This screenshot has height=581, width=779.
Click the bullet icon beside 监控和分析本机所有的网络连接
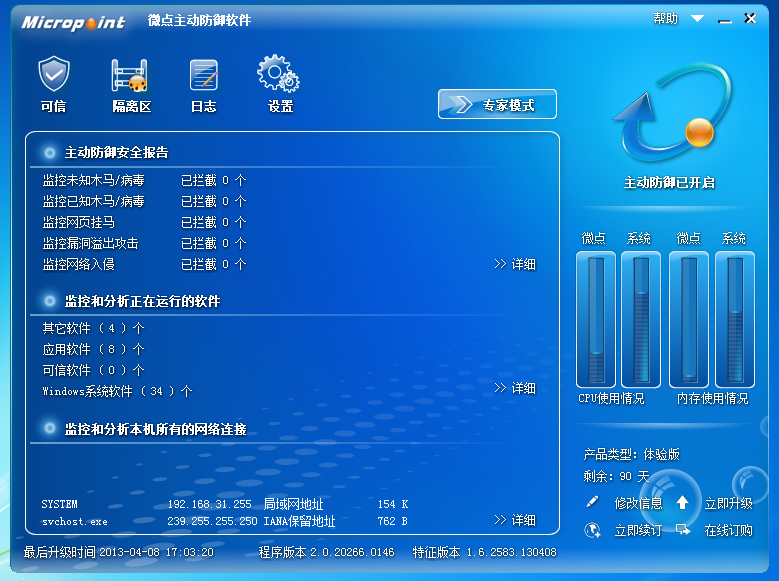click(x=50, y=428)
